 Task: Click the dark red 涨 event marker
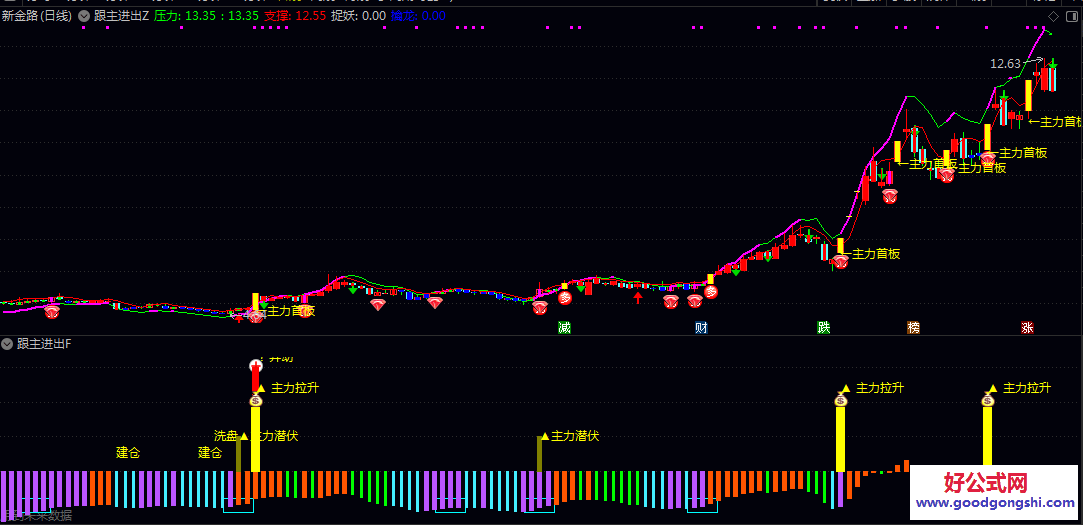tap(1027, 327)
